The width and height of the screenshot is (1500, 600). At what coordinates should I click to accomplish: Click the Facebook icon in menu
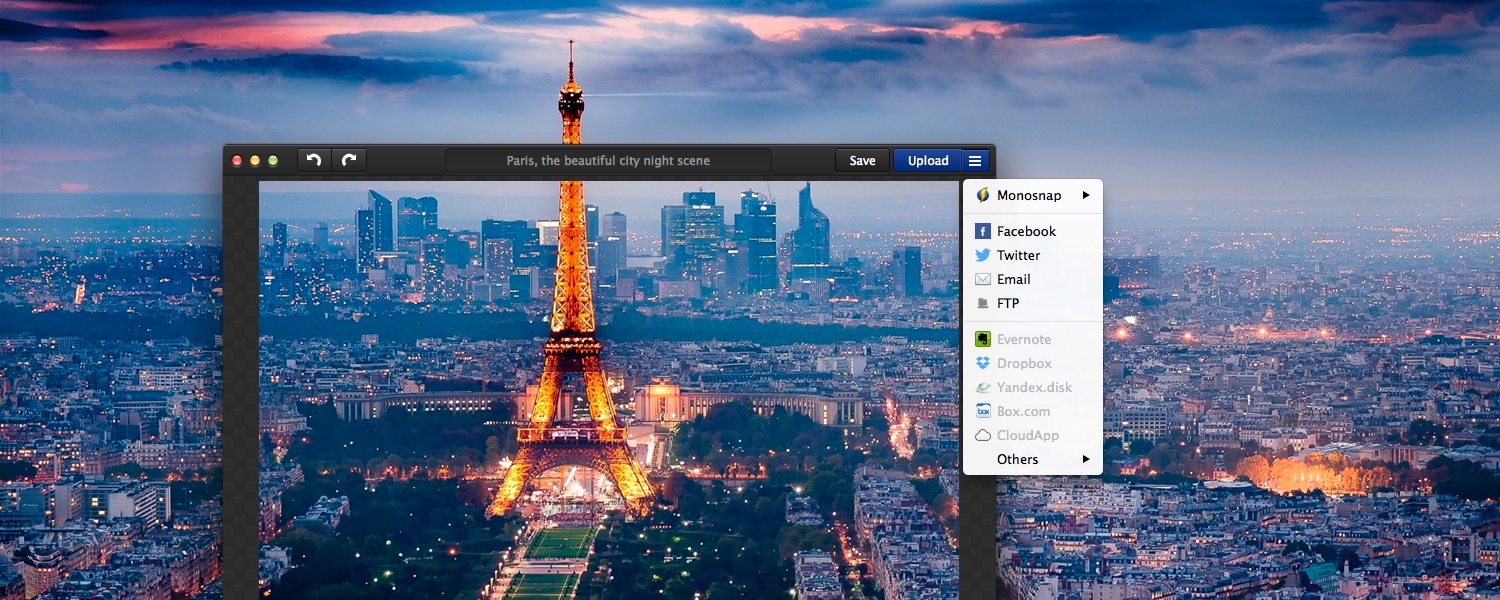coord(983,231)
